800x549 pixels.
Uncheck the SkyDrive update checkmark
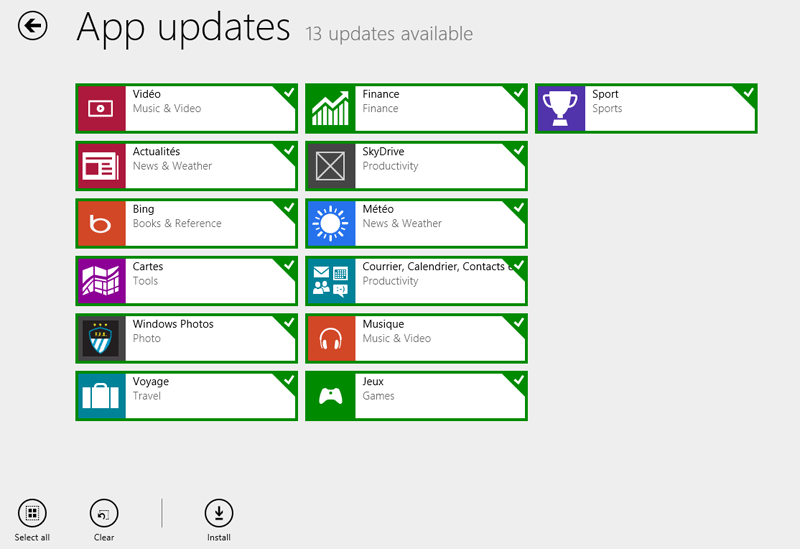tap(518, 150)
